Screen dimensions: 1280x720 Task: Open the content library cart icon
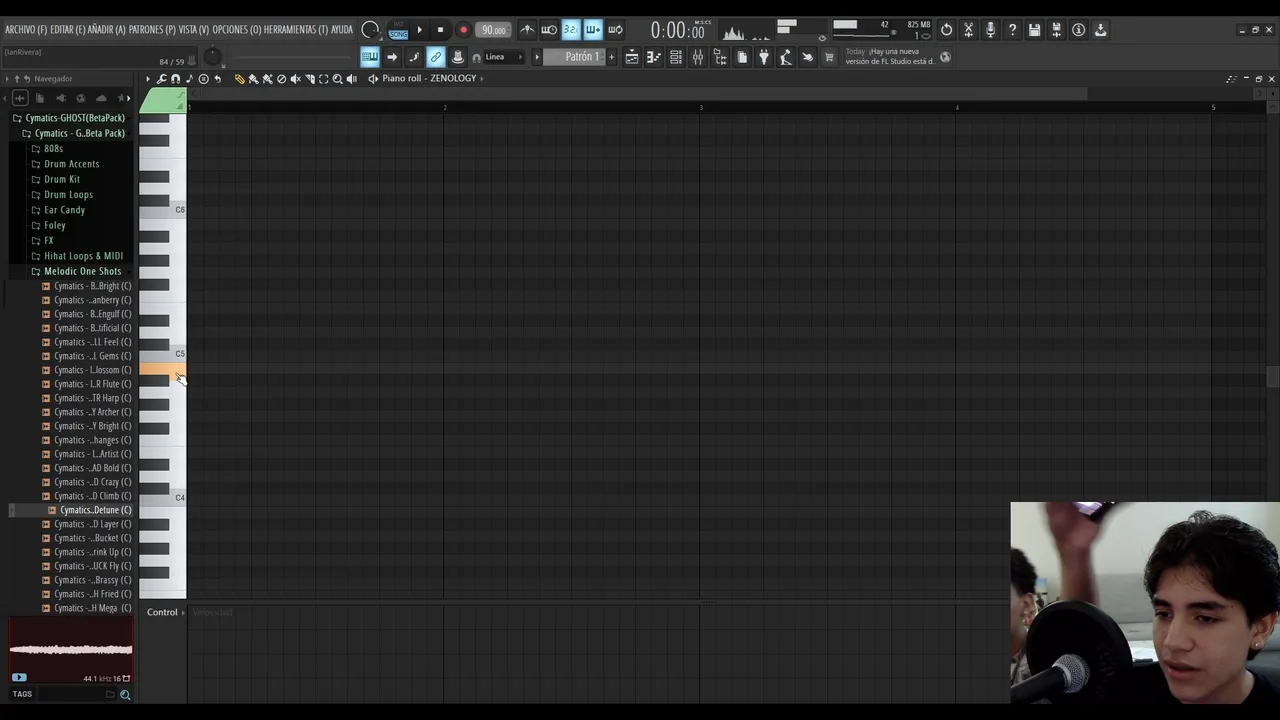829,57
